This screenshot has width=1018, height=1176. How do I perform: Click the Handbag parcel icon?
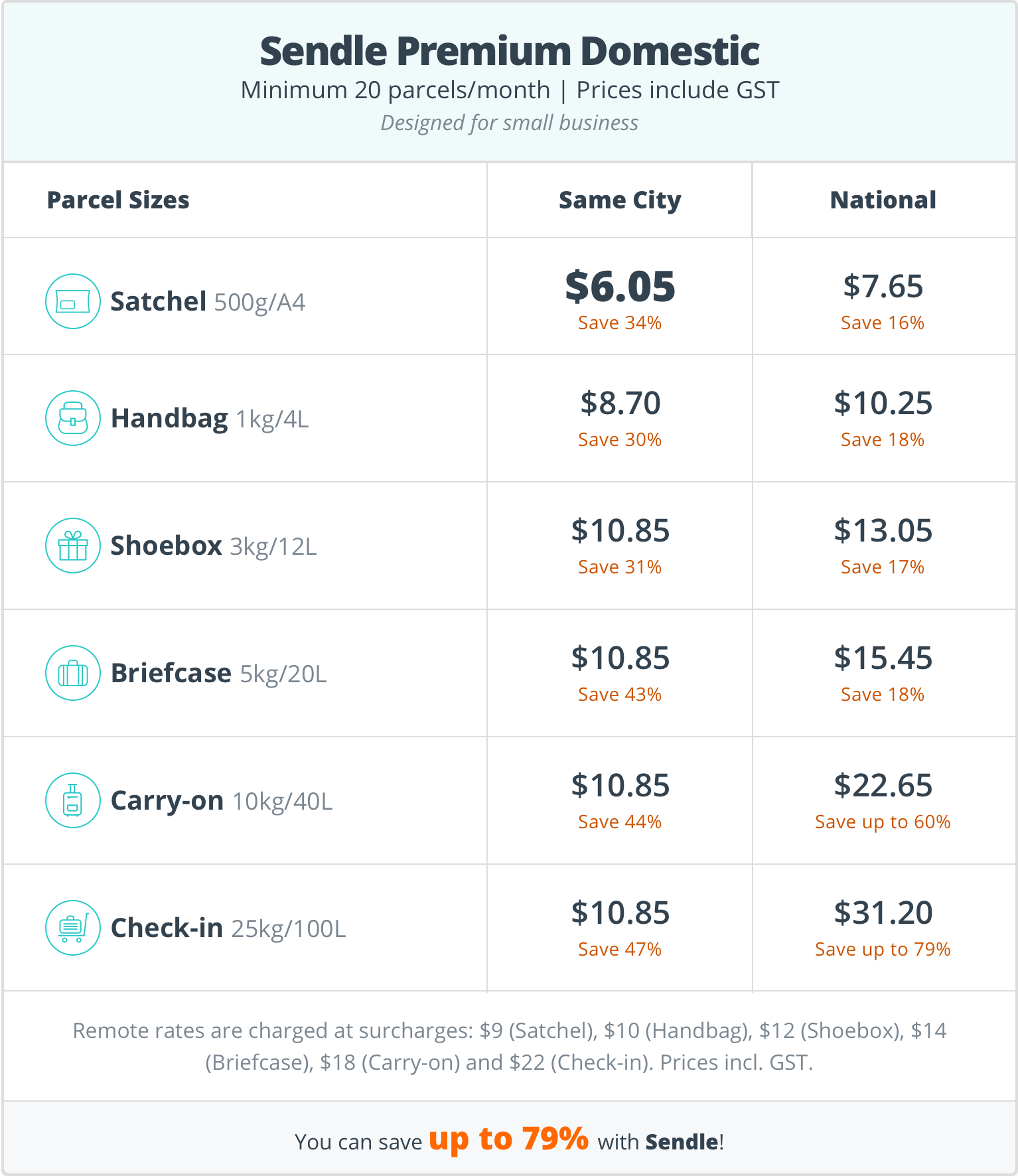pos(73,418)
